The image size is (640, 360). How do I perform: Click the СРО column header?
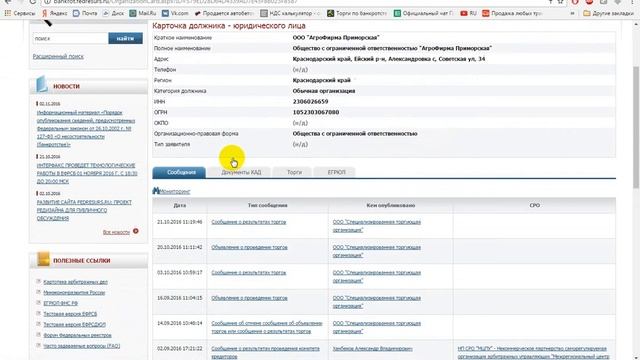pyautogui.click(x=534, y=205)
